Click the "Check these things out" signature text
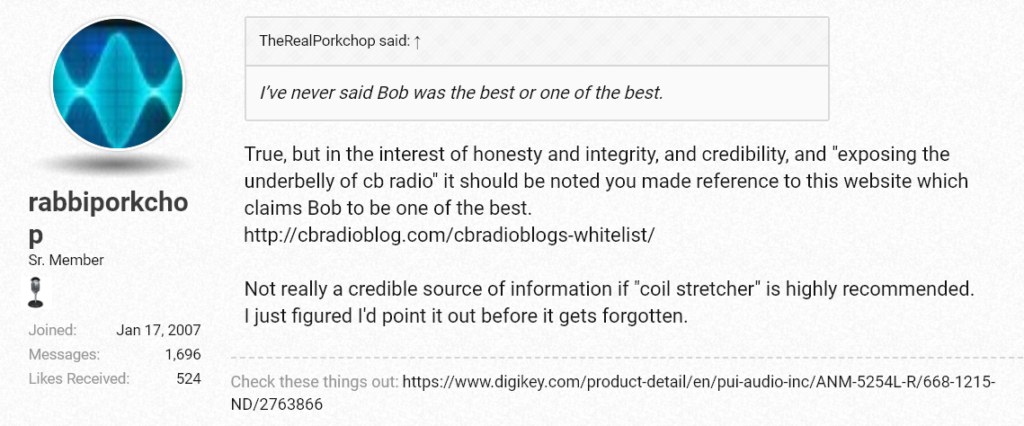 click(x=315, y=382)
